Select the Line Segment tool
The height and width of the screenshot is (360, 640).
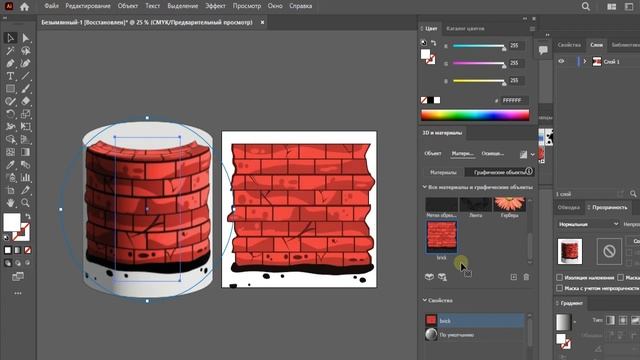pos(26,76)
